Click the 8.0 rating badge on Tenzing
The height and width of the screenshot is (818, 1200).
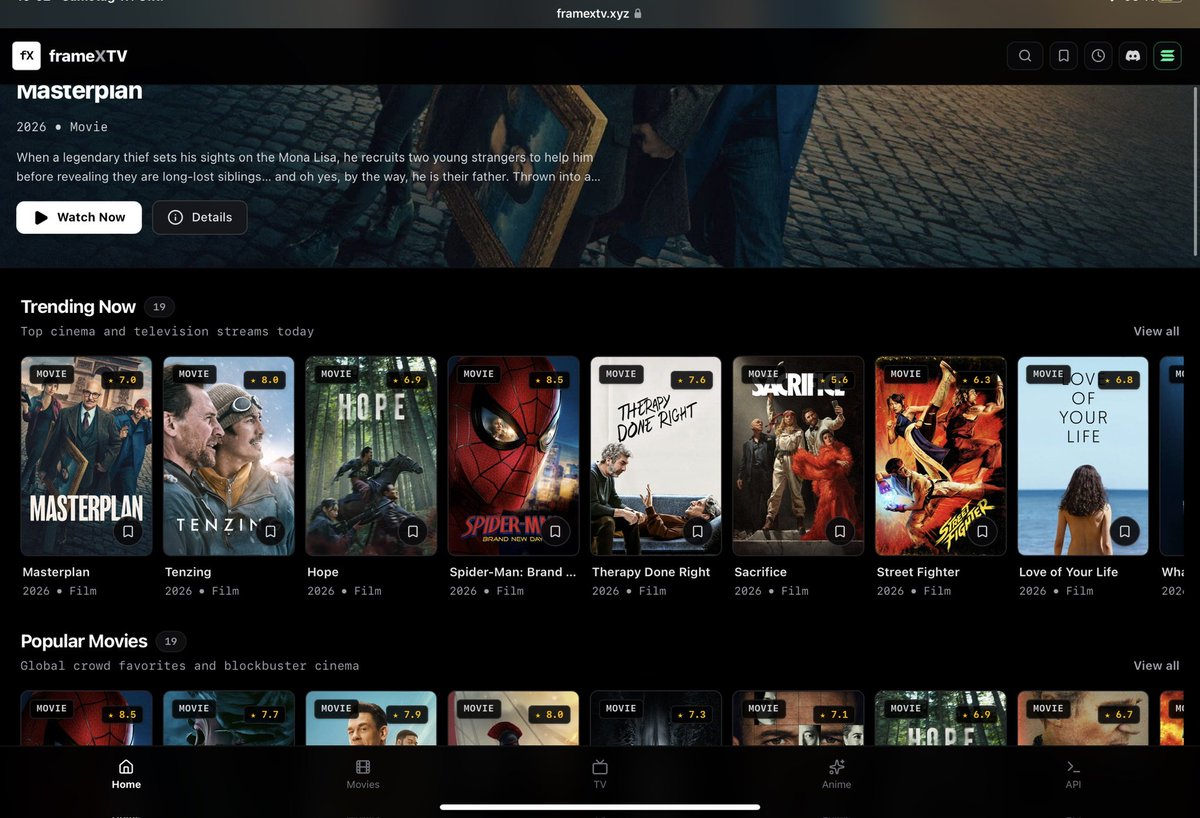click(x=265, y=380)
